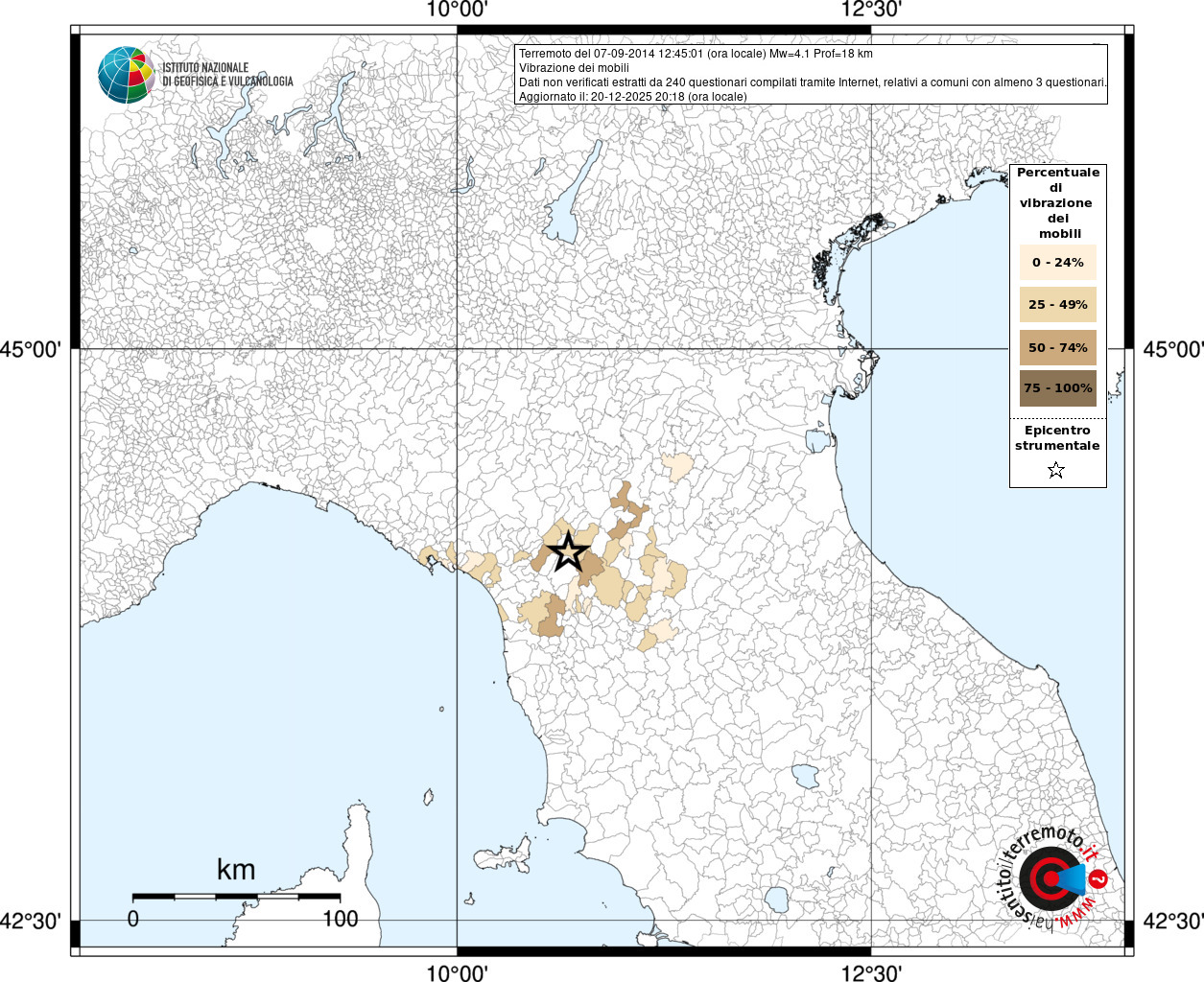1204x982 pixels.
Task: Click Lake Bolsena on the map
Action: click(776, 900)
